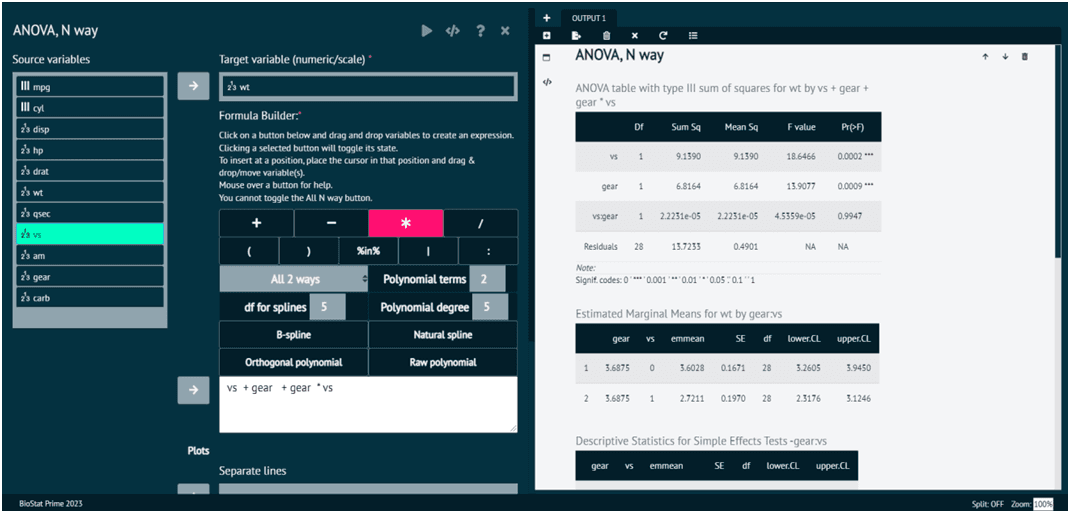Viewport: 1070px width, 513px height.
Task: Toggle the plus (+) operator button
Action: pyautogui.click(x=256, y=223)
